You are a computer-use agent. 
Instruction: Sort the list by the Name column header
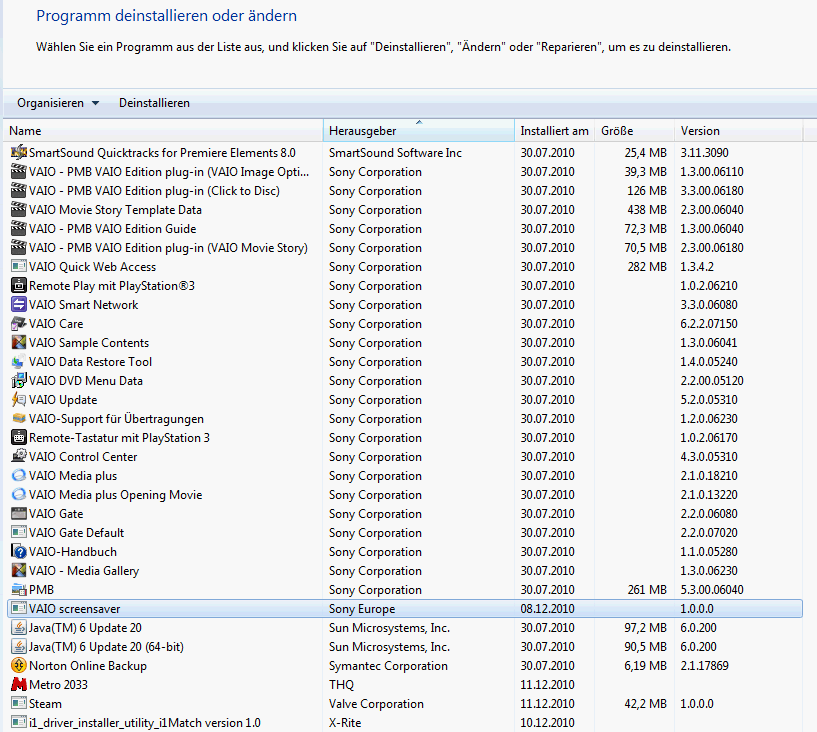[x=163, y=131]
